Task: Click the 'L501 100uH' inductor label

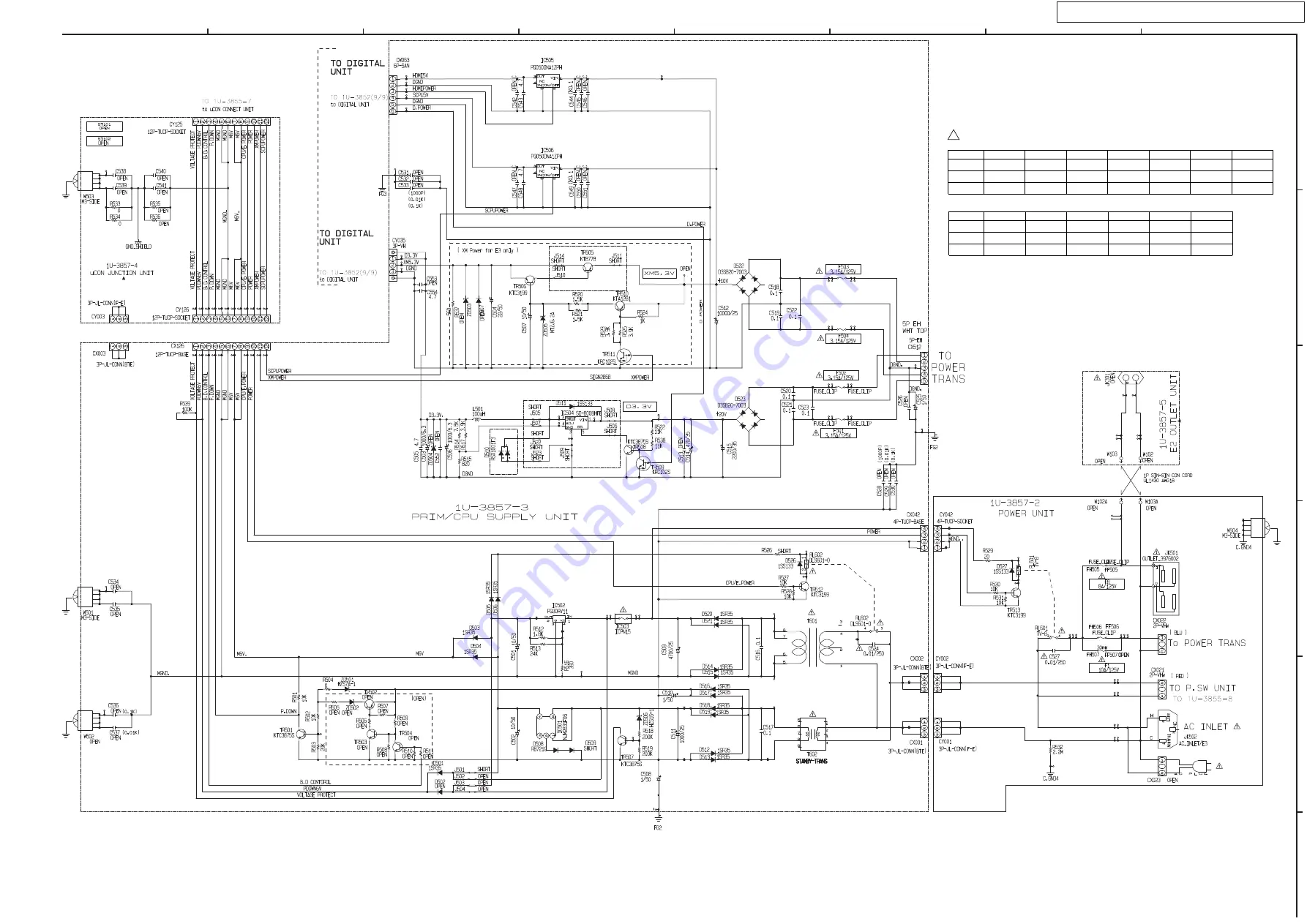Action: (478, 412)
